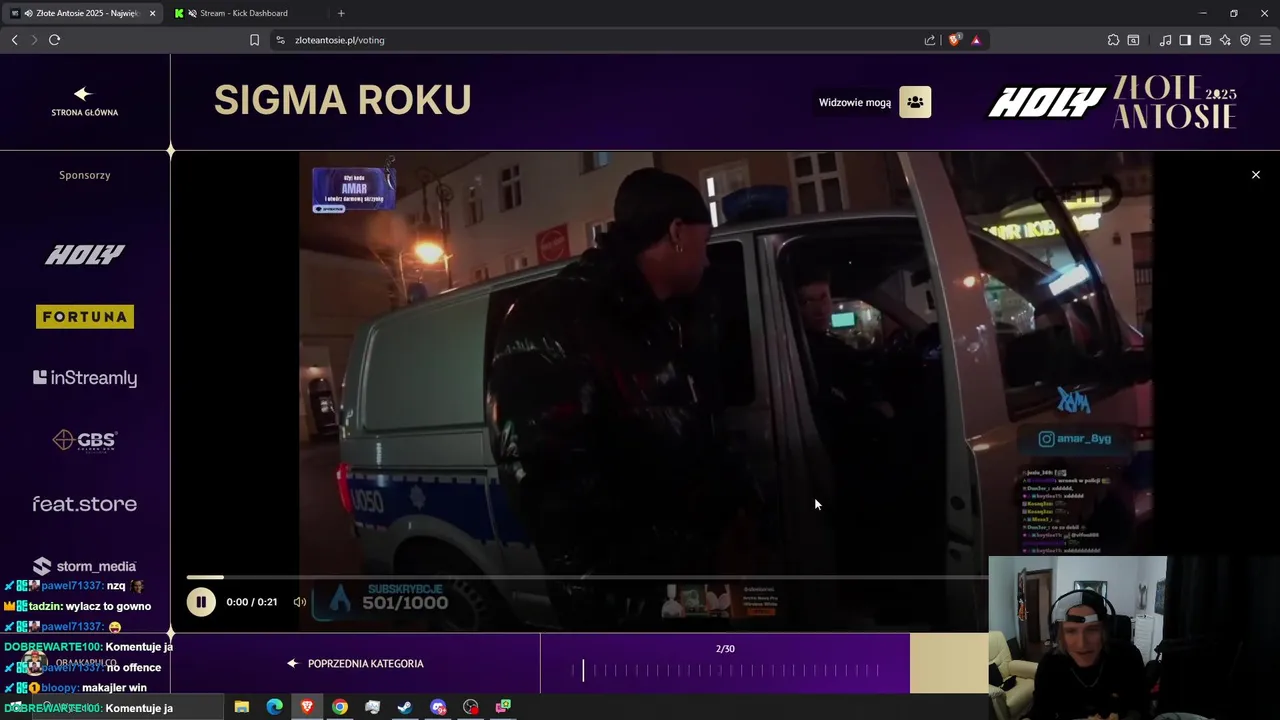The height and width of the screenshot is (720, 1280).
Task: Open the browser hamburger menu
Action: click(1265, 40)
